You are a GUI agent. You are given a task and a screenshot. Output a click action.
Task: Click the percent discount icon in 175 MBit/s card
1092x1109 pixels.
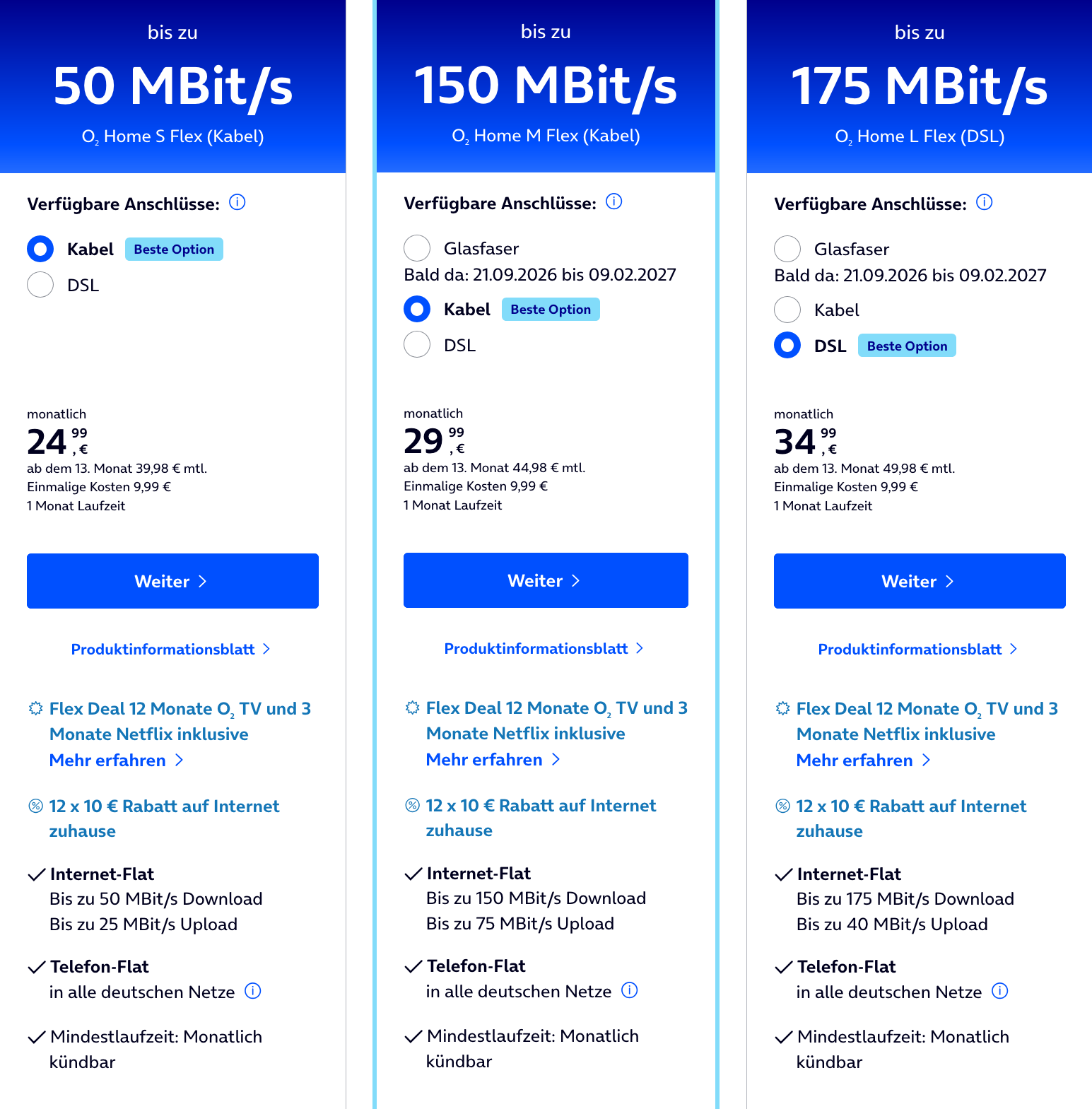(782, 806)
